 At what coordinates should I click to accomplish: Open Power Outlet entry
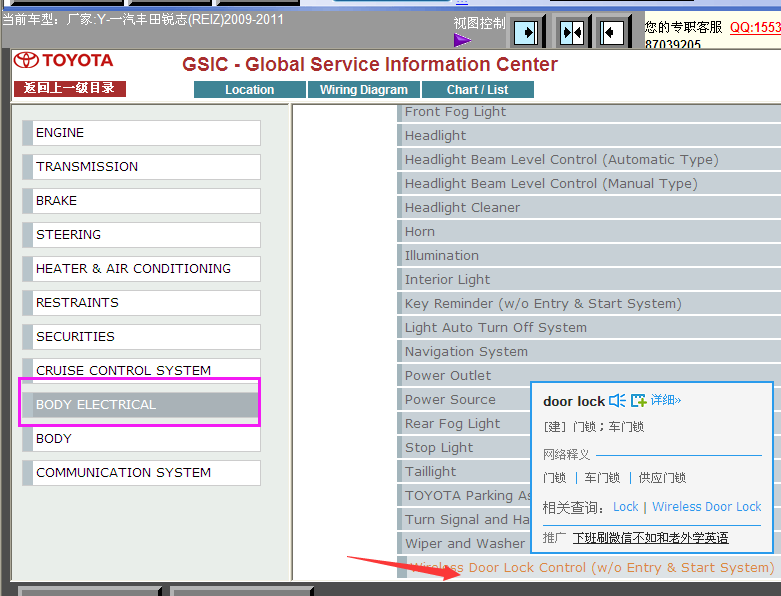pos(589,375)
